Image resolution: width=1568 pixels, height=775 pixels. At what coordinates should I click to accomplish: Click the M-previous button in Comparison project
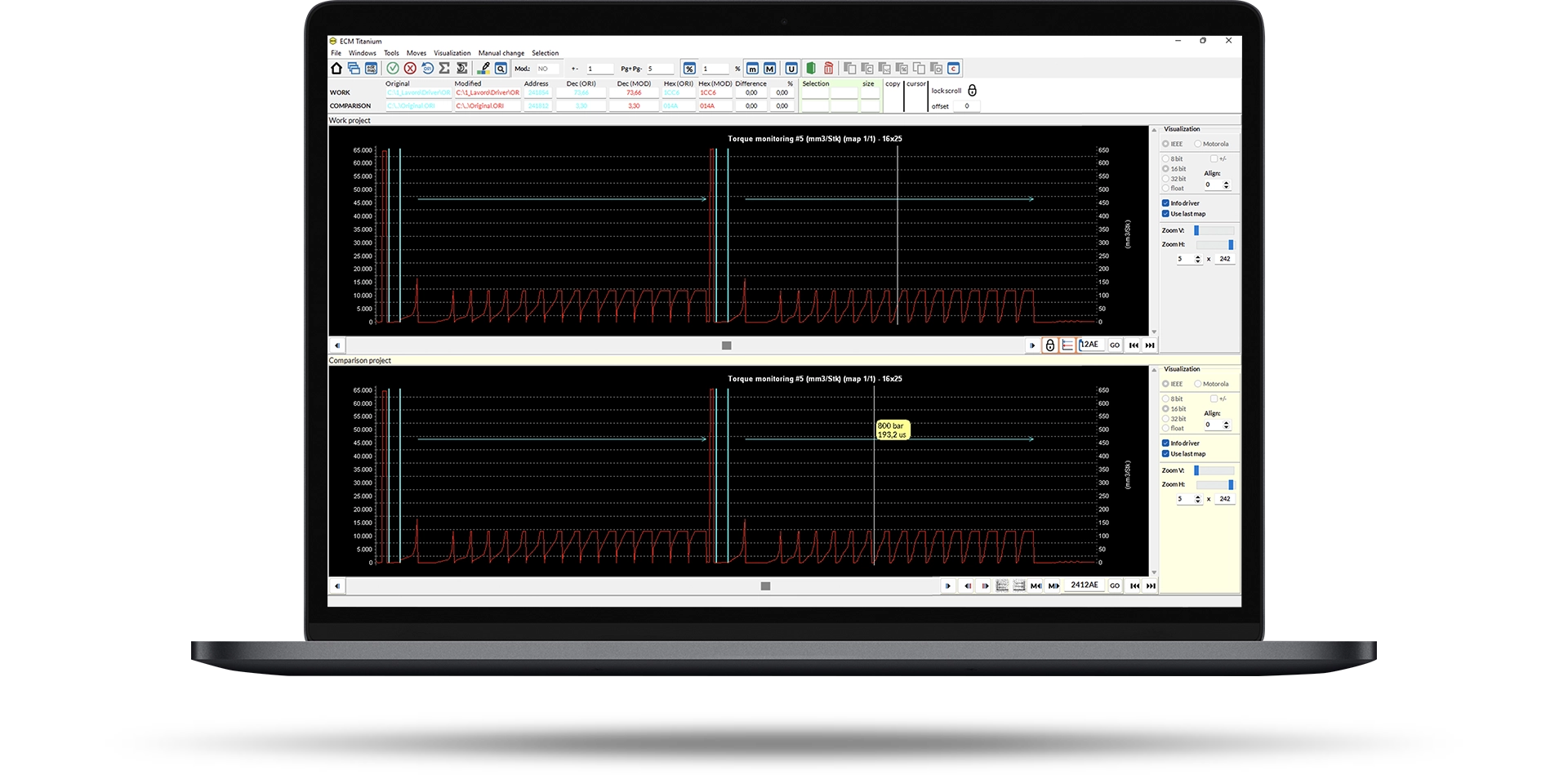point(1036,586)
